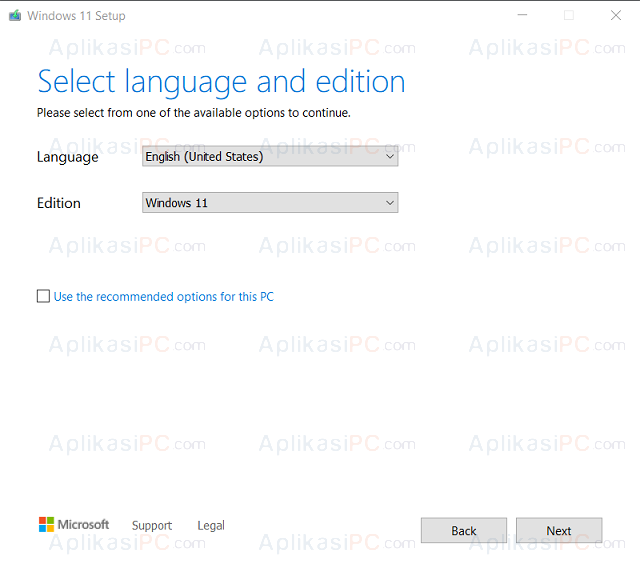Open the Support link

pos(152,526)
